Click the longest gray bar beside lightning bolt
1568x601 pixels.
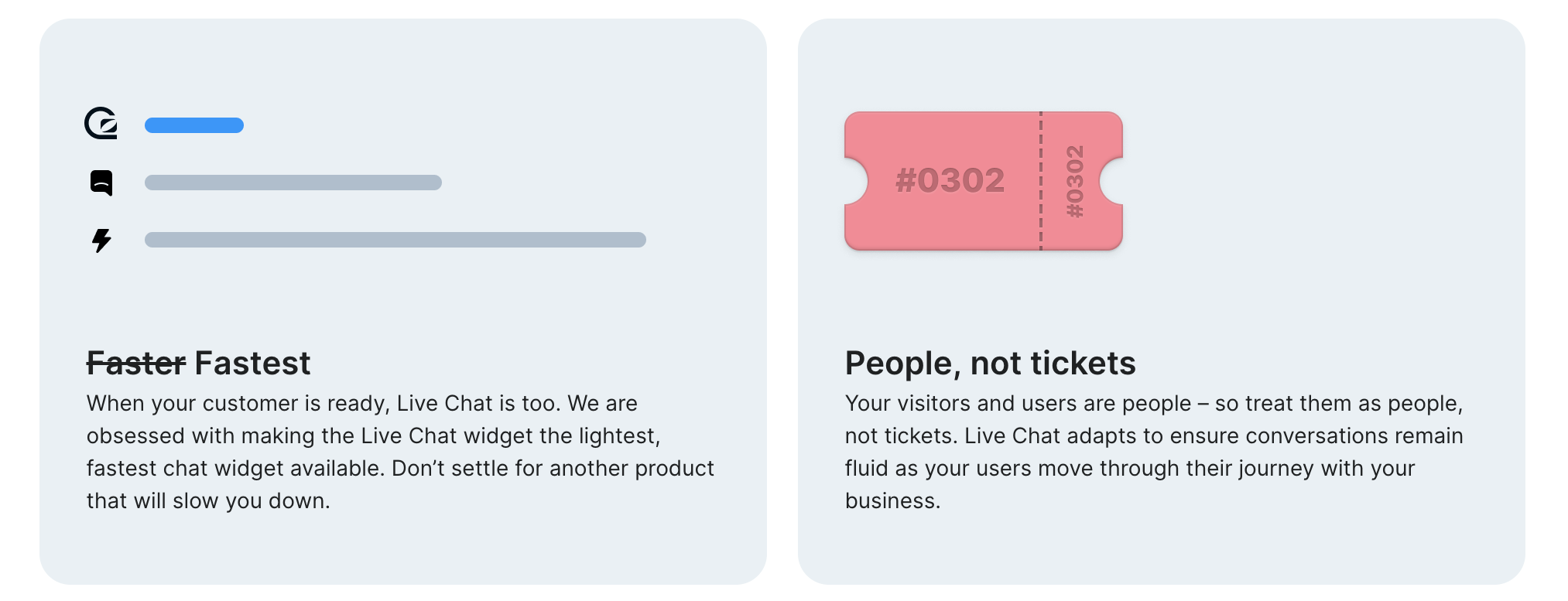(395, 240)
